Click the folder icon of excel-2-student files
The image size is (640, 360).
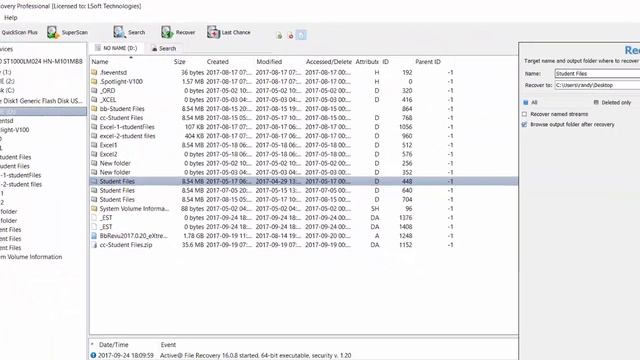[x=94, y=136]
